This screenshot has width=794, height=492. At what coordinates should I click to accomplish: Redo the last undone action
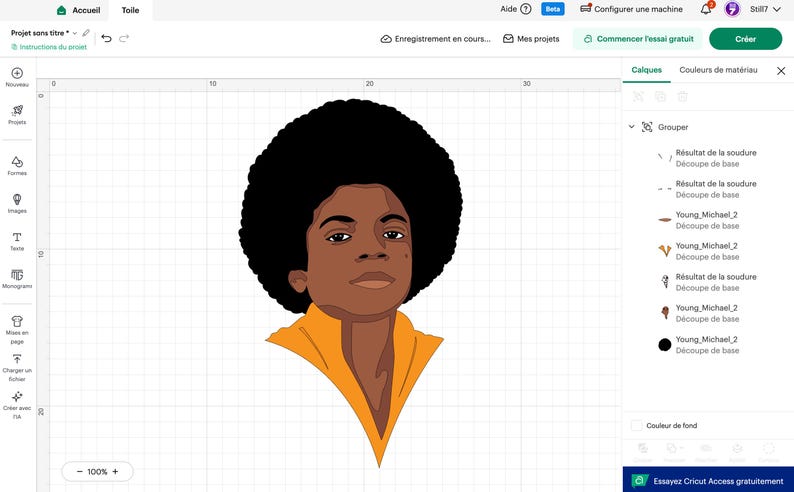[124, 38]
